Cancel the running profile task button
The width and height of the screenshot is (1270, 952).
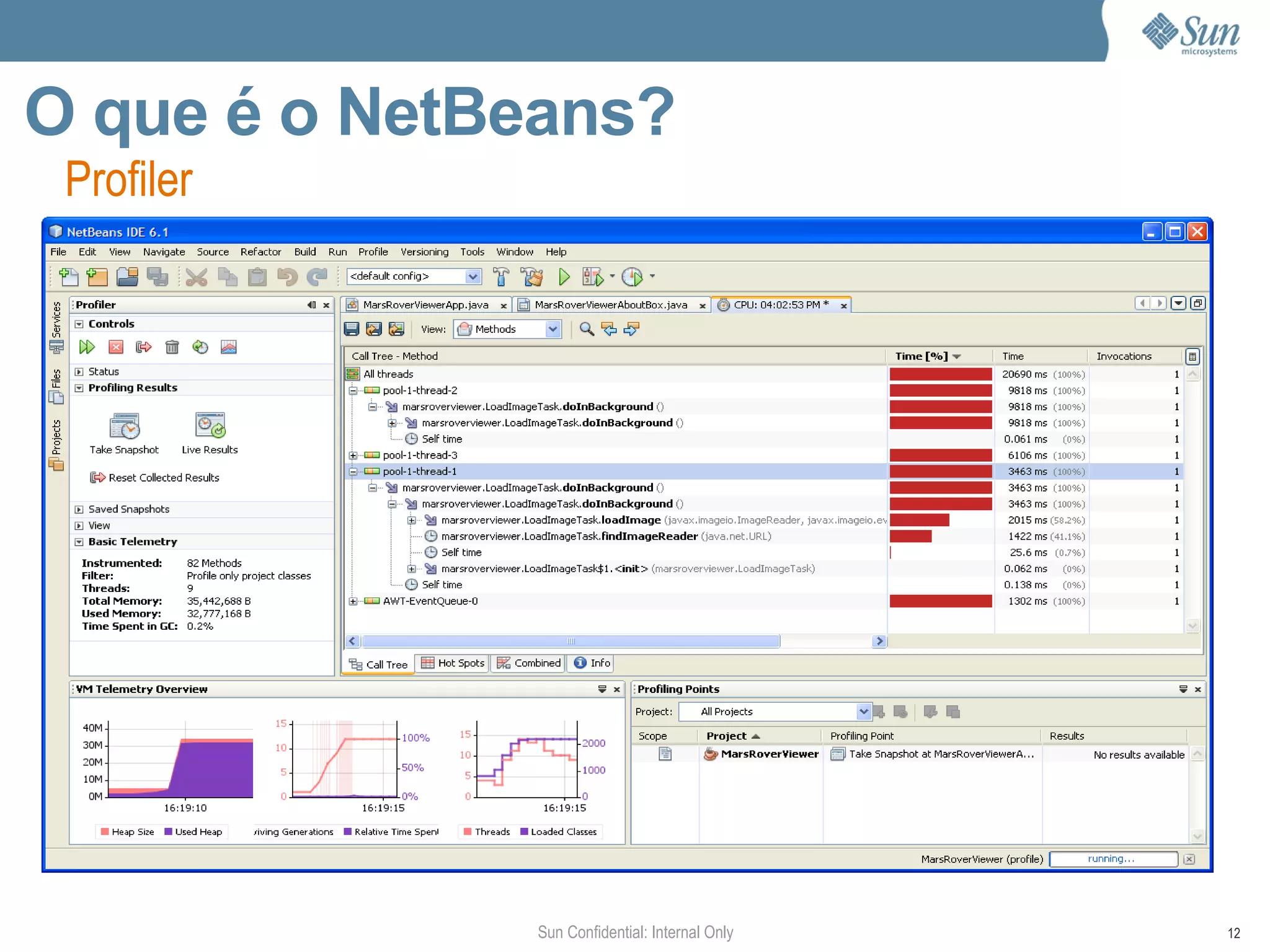click(1189, 860)
